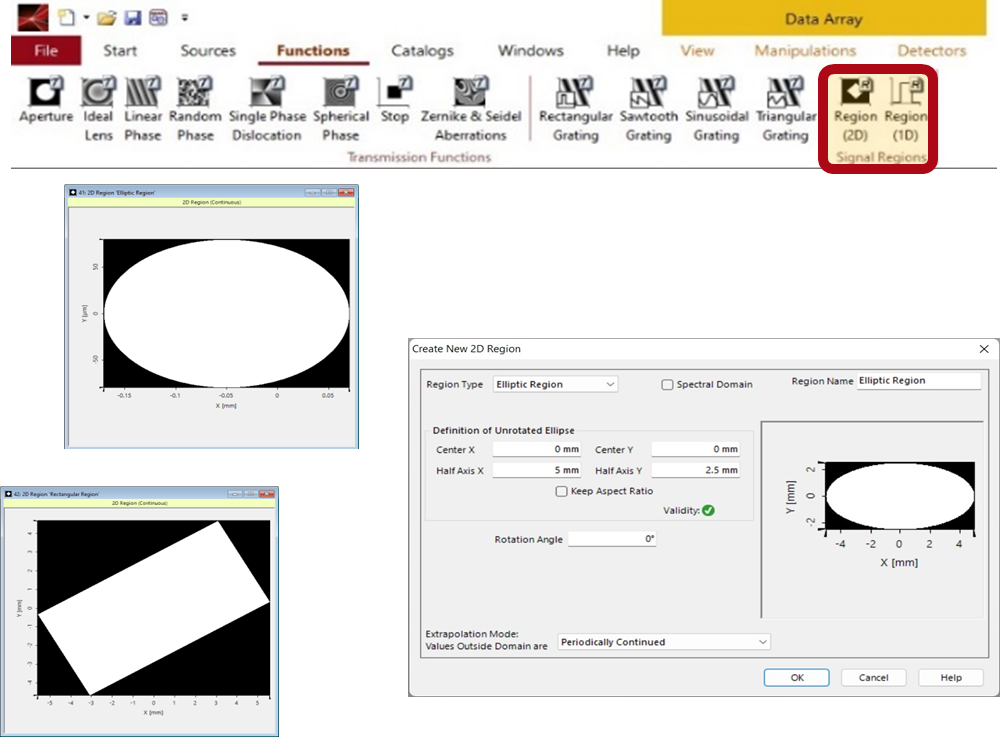Open the Region Type dropdown
Viewport: 1000px width, 737px height.
(x=555, y=384)
